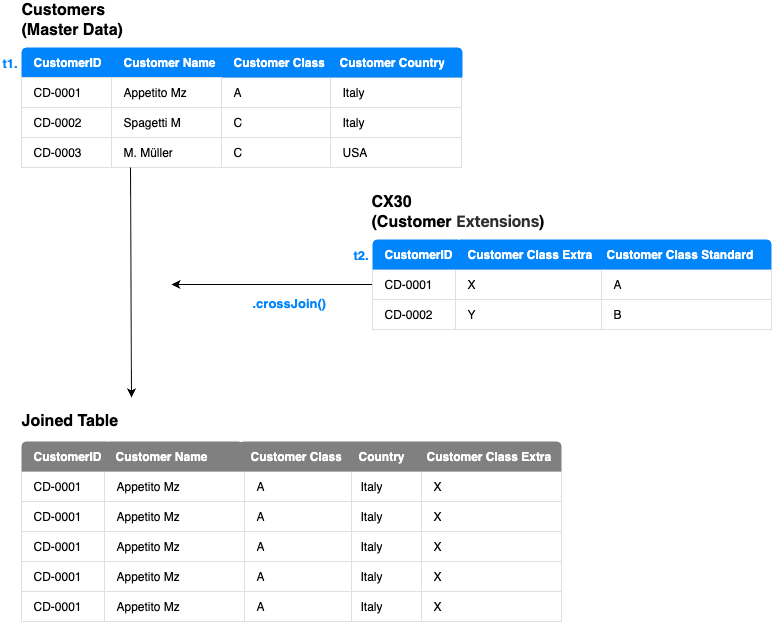772x622 pixels.
Task: Click Customer Class Extra header in CX30 table
Action: pos(529,255)
